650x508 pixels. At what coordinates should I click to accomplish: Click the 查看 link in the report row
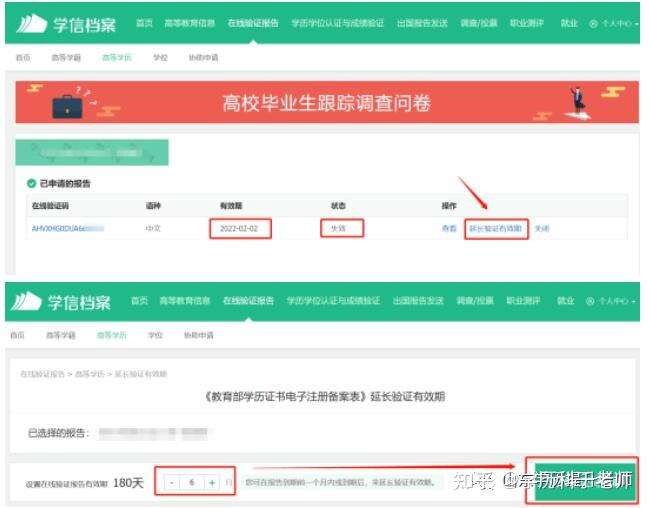[449, 228]
